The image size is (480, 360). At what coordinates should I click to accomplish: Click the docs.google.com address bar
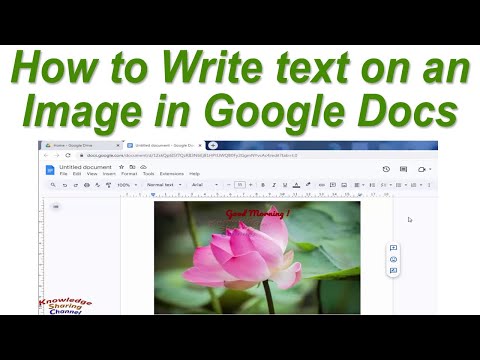pos(192,155)
